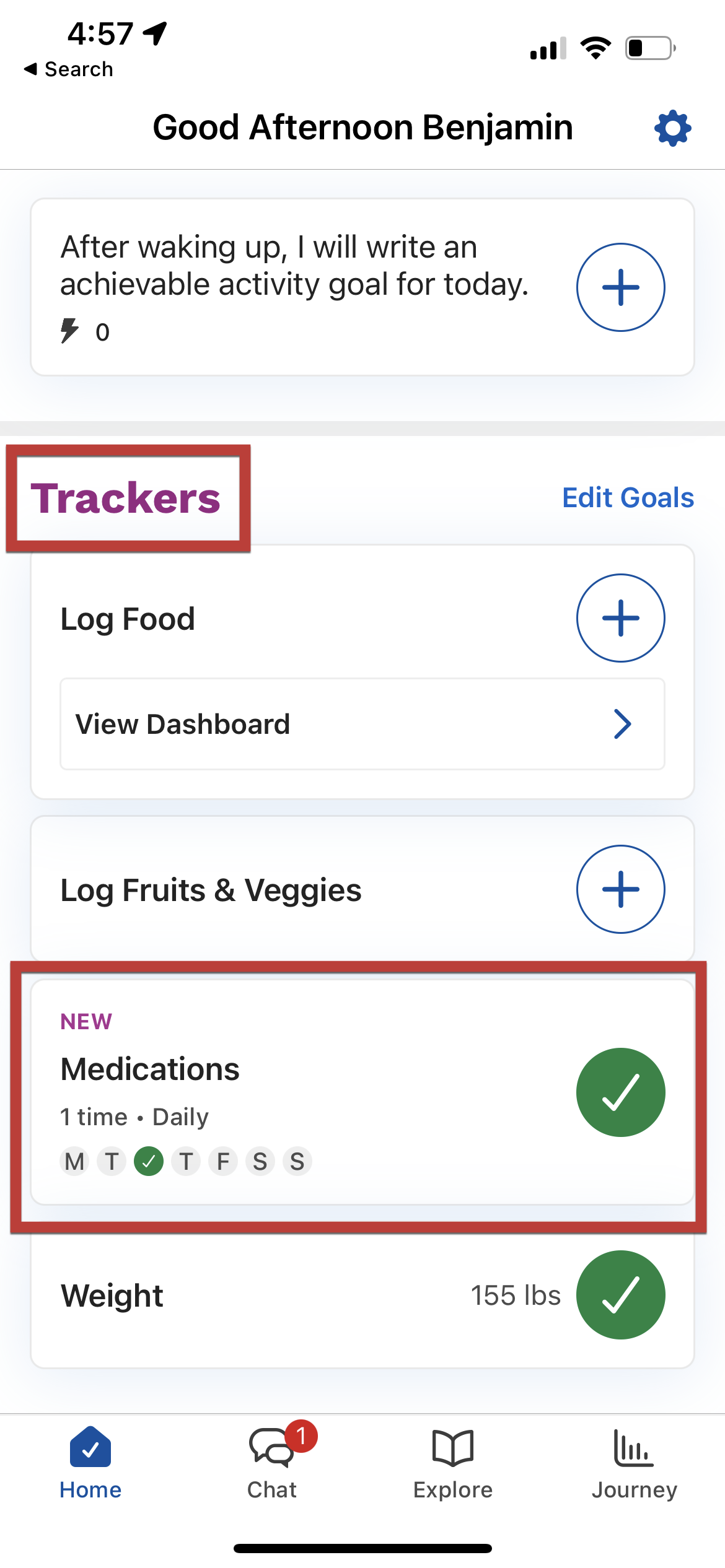This screenshot has height=1568, width=725.
Task: Open the Explore book icon
Action: tap(453, 1448)
